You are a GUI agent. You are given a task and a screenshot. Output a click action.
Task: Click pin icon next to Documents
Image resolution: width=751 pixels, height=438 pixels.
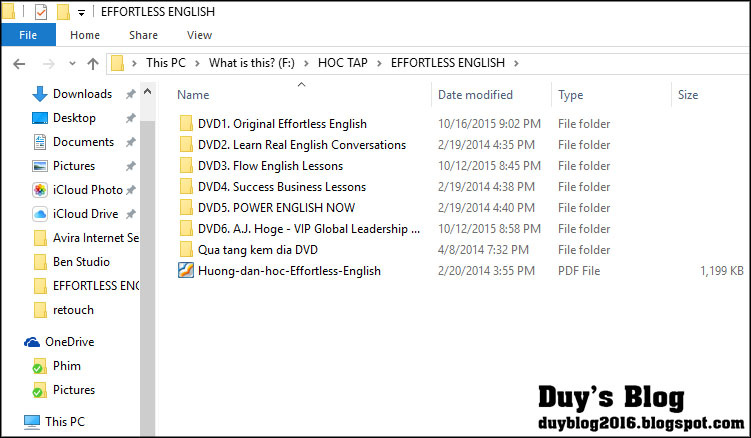pos(130,142)
